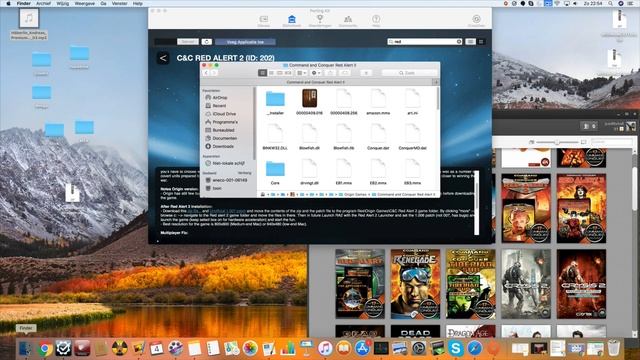The width and height of the screenshot is (640, 360).
Task: Open the Wijzig menu in the menu bar
Action: [62, 3]
